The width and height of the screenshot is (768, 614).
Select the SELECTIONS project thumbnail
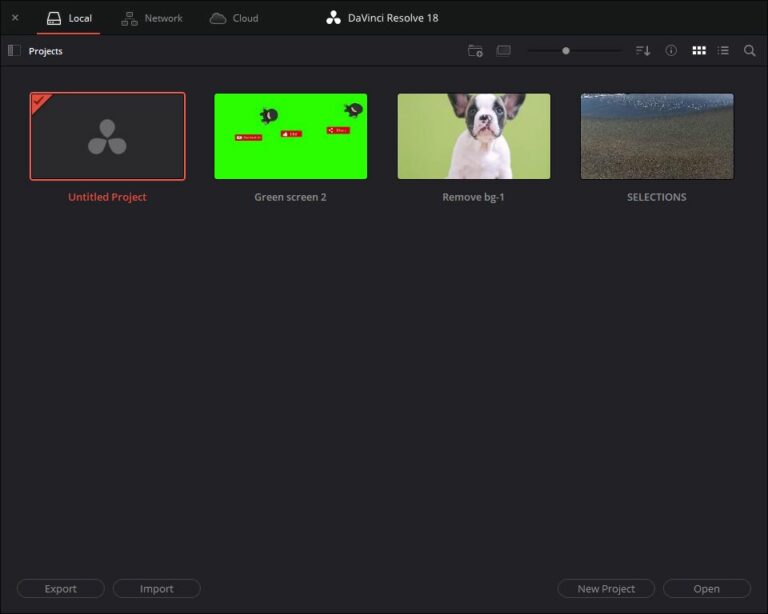[x=657, y=136]
